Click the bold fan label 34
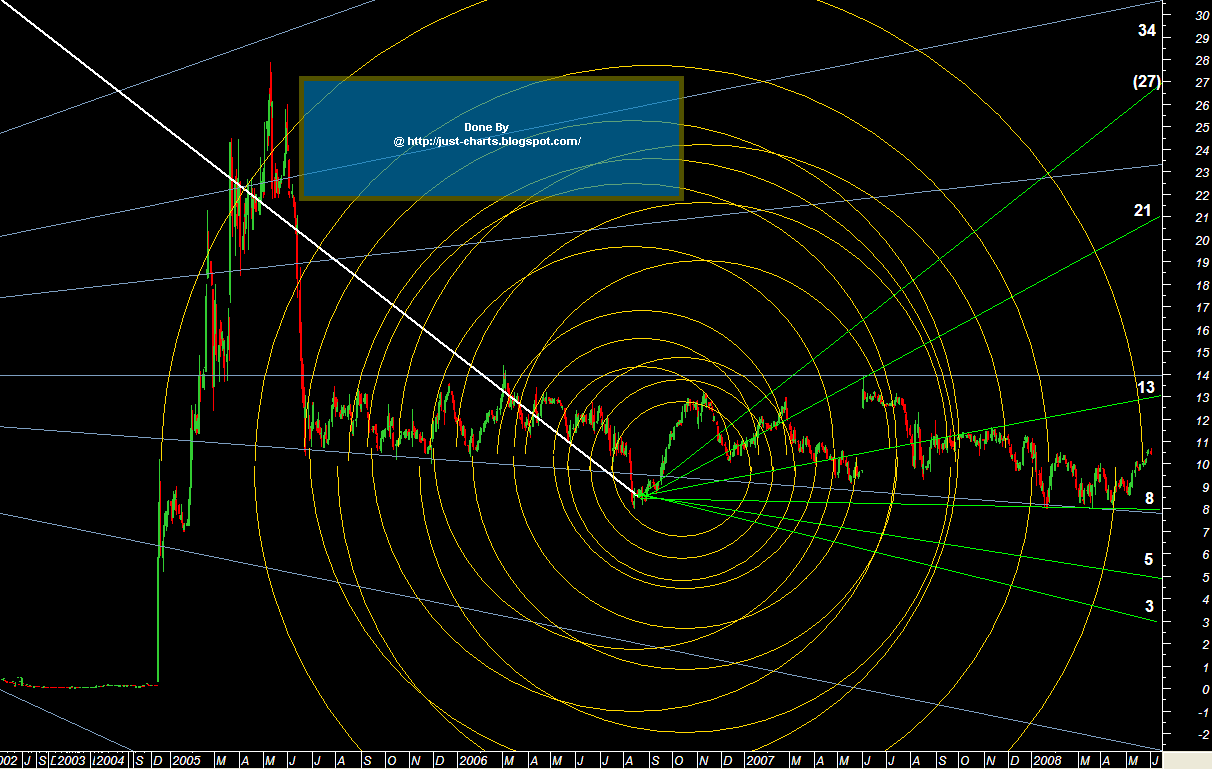Image resolution: width=1212 pixels, height=769 pixels. (x=1147, y=31)
